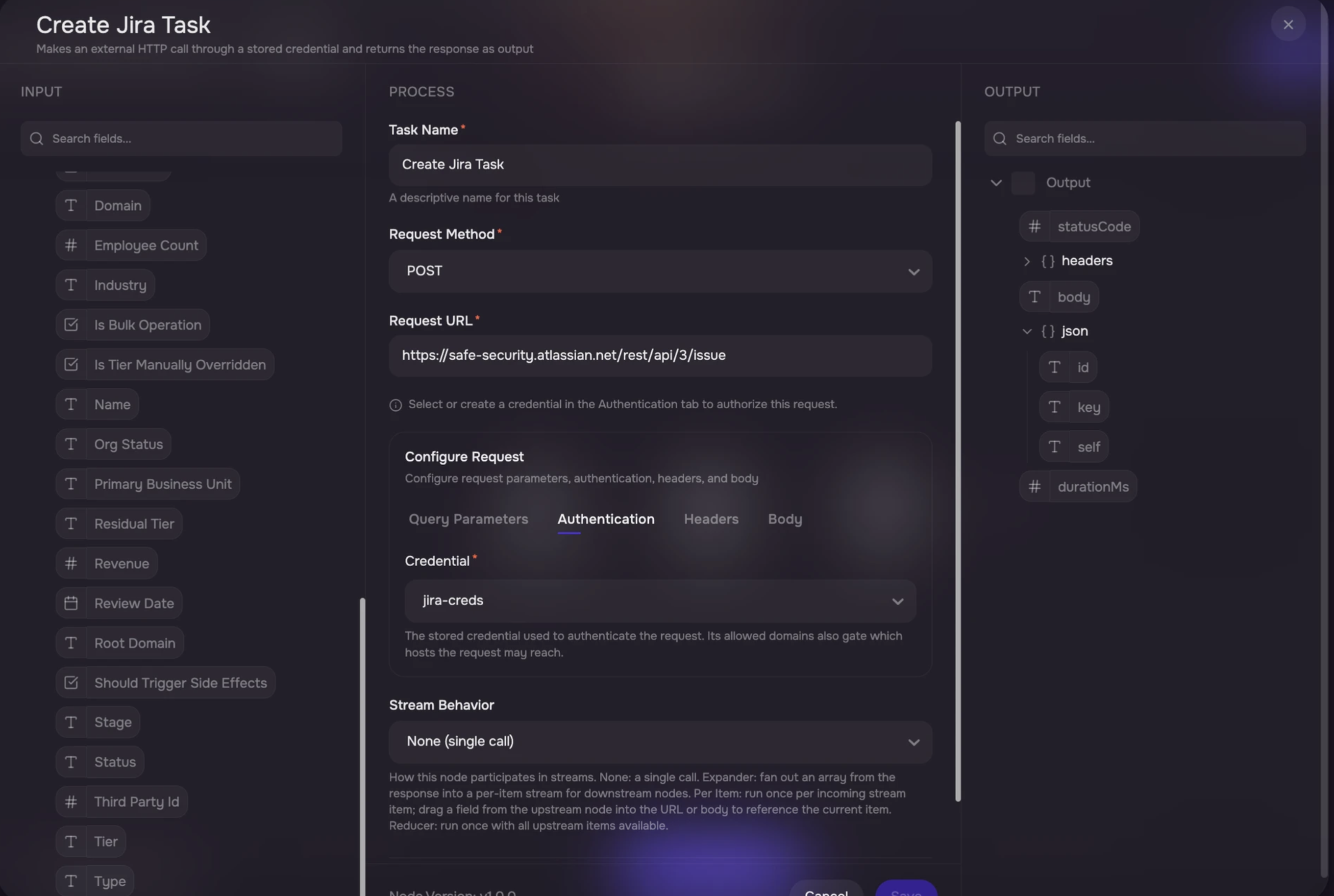The height and width of the screenshot is (896, 1334).
Task: Click the PROCESS panel vertical scrollbar
Action: pos(958,461)
